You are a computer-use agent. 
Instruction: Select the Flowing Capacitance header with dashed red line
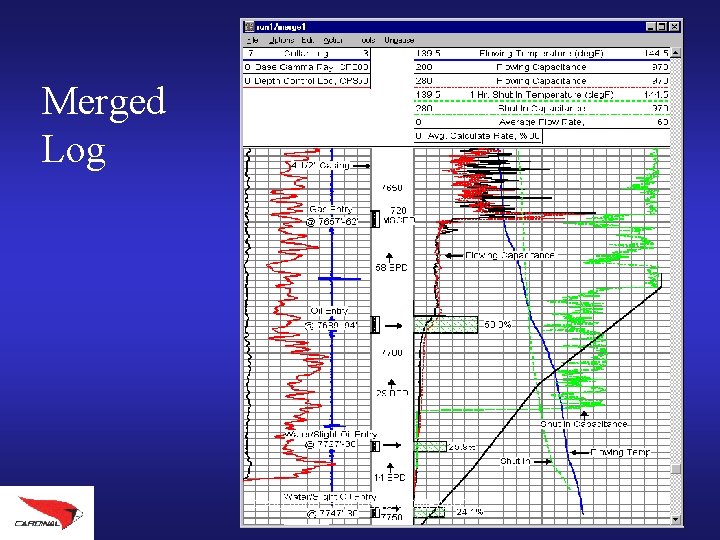pos(541,81)
